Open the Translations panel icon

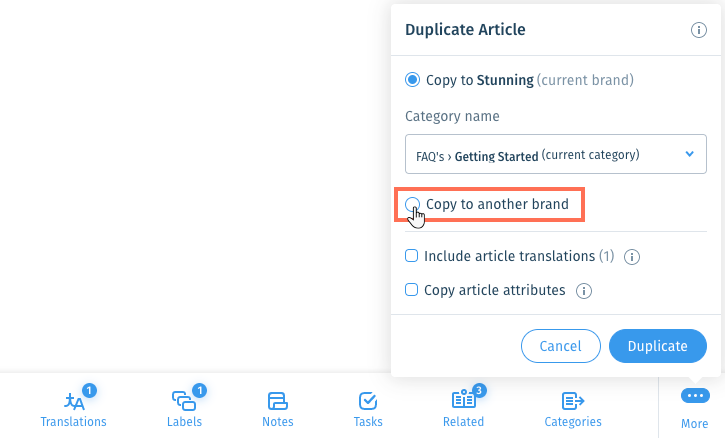point(74,401)
